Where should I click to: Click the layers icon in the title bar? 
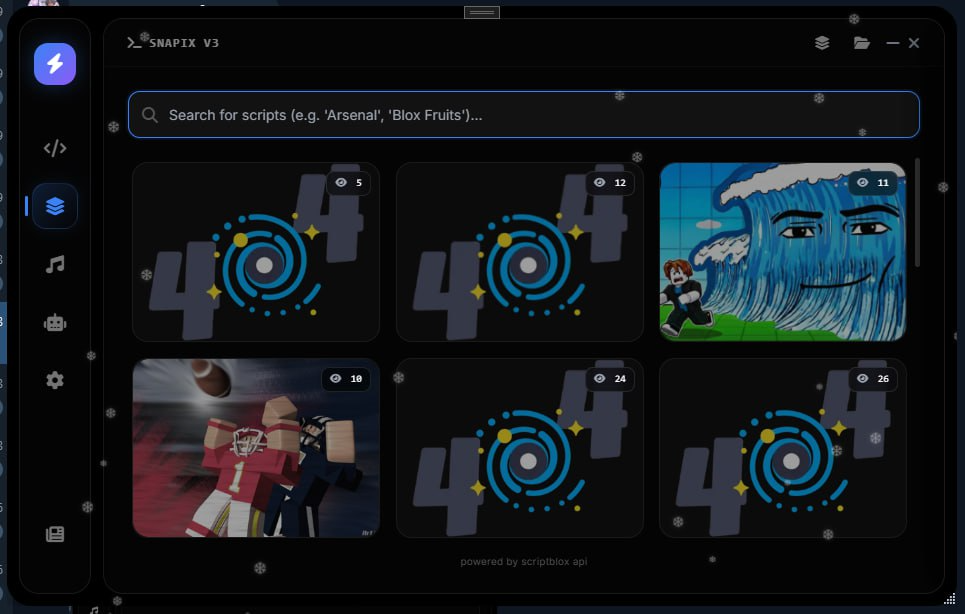pyautogui.click(x=822, y=43)
